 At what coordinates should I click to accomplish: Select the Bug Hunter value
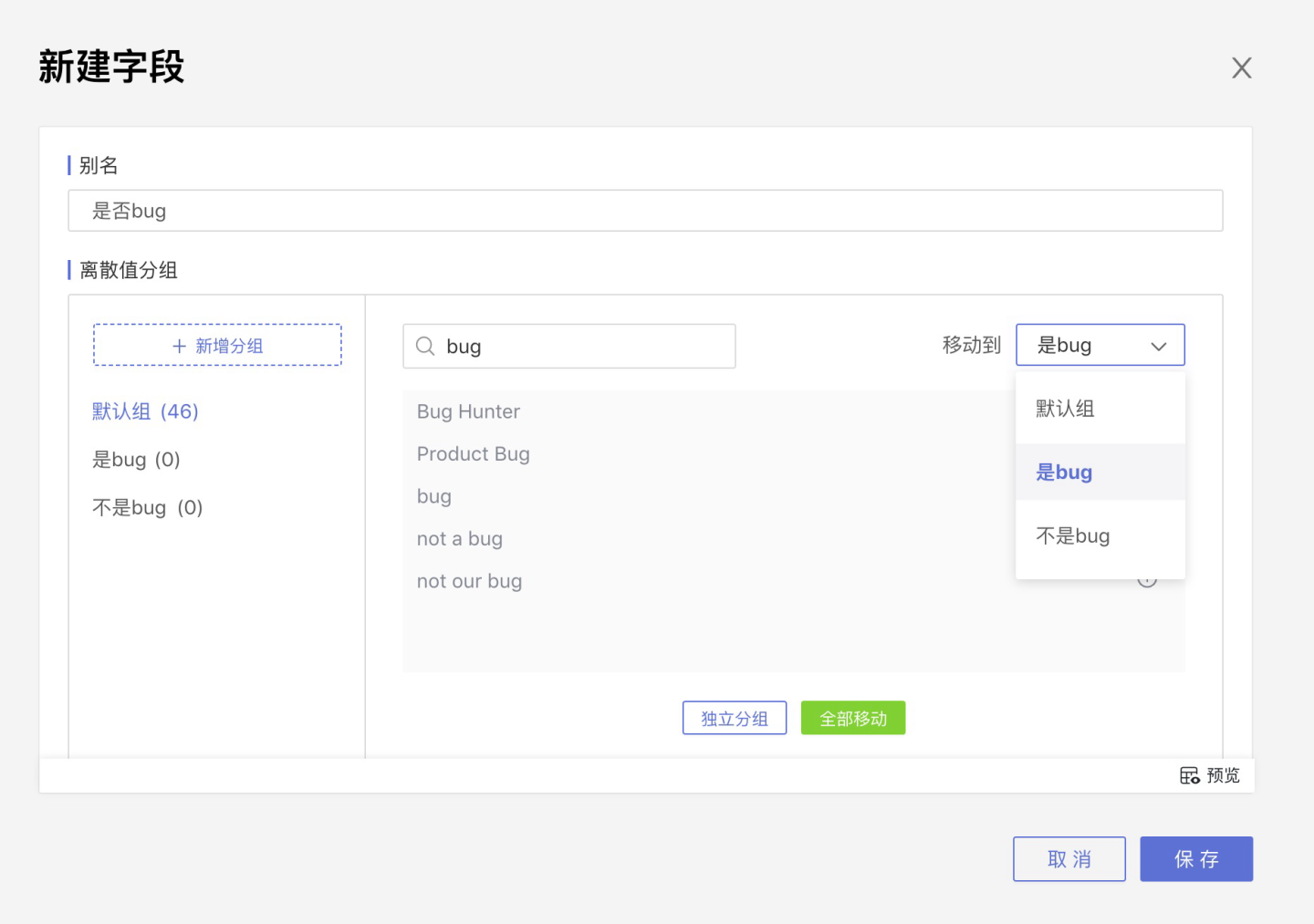coord(468,411)
